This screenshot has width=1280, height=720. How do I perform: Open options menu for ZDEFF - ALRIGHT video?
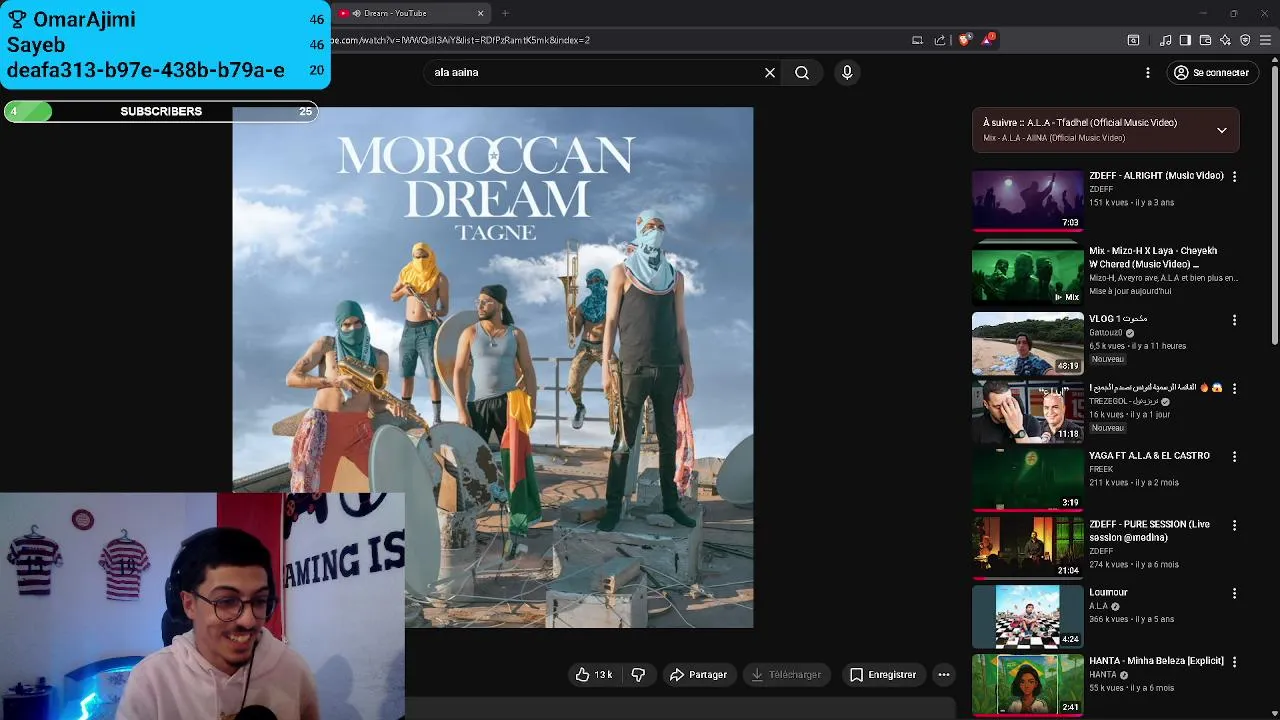(x=1234, y=176)
